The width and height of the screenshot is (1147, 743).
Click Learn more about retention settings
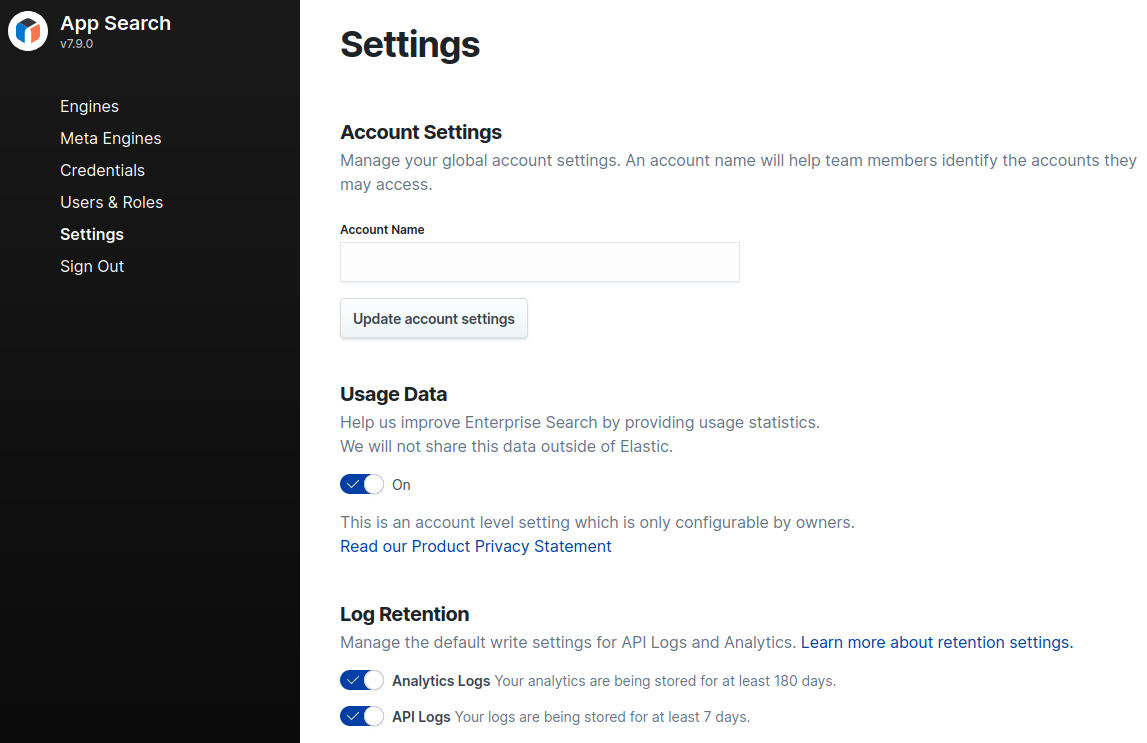tap(936, 642)
